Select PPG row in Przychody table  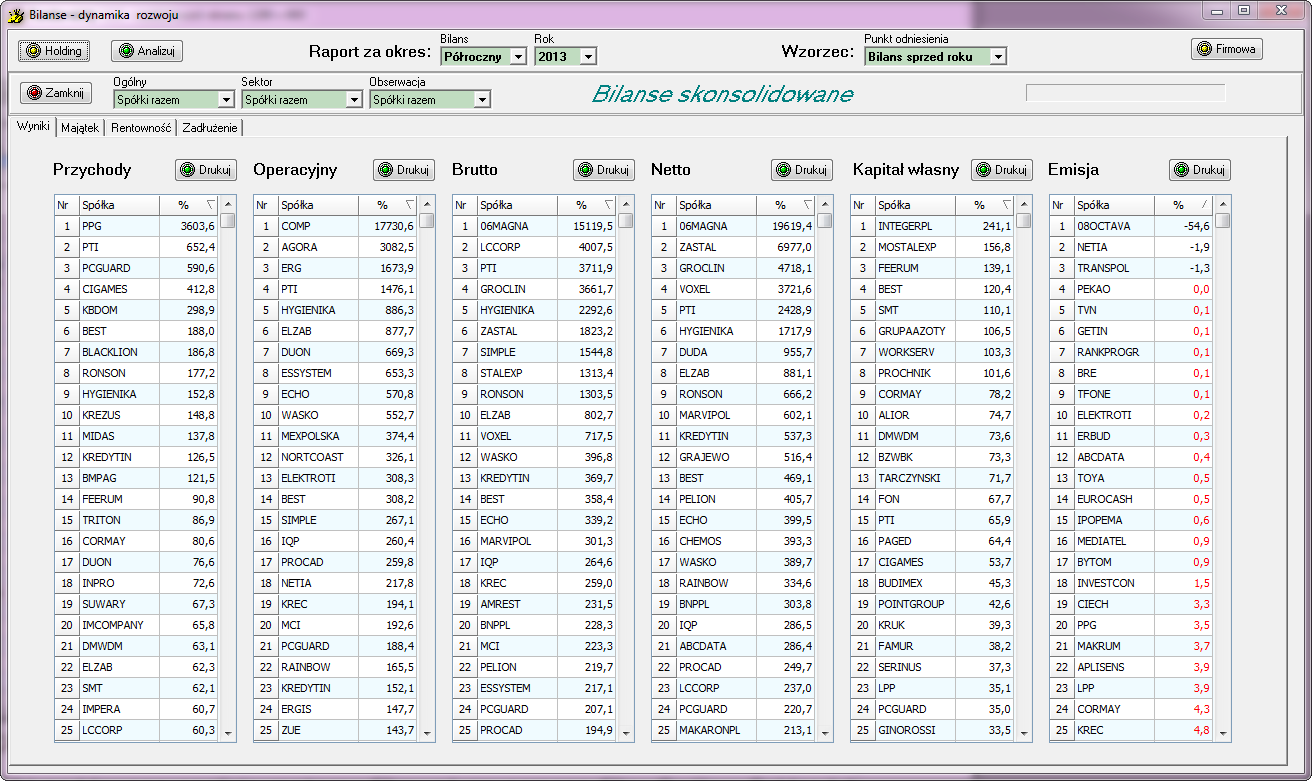tap(136, 226)
